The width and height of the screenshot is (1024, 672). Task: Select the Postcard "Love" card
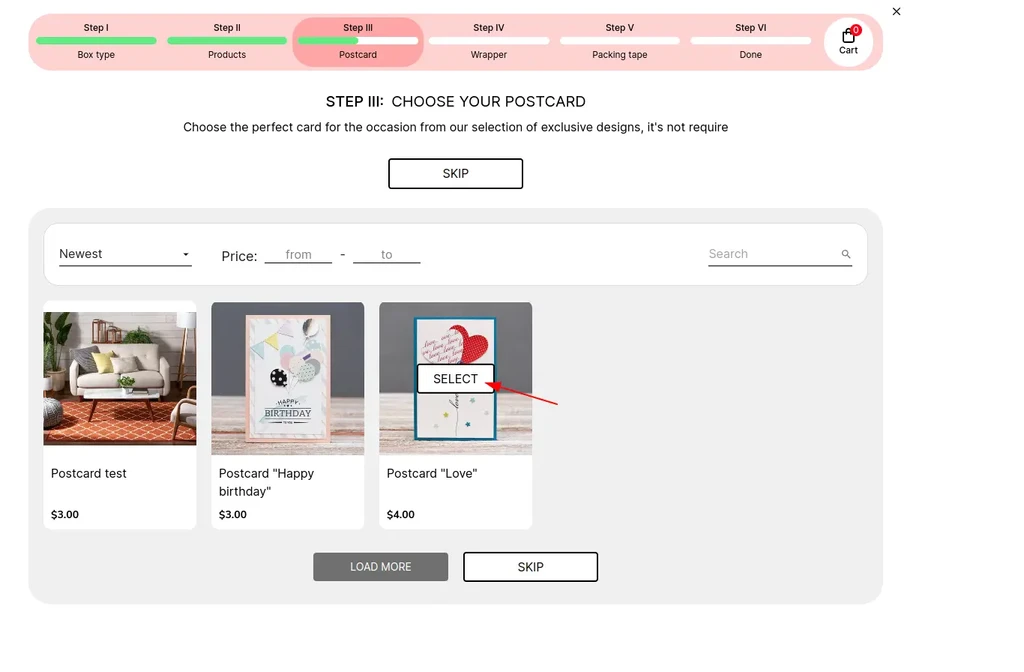point(455,379)
